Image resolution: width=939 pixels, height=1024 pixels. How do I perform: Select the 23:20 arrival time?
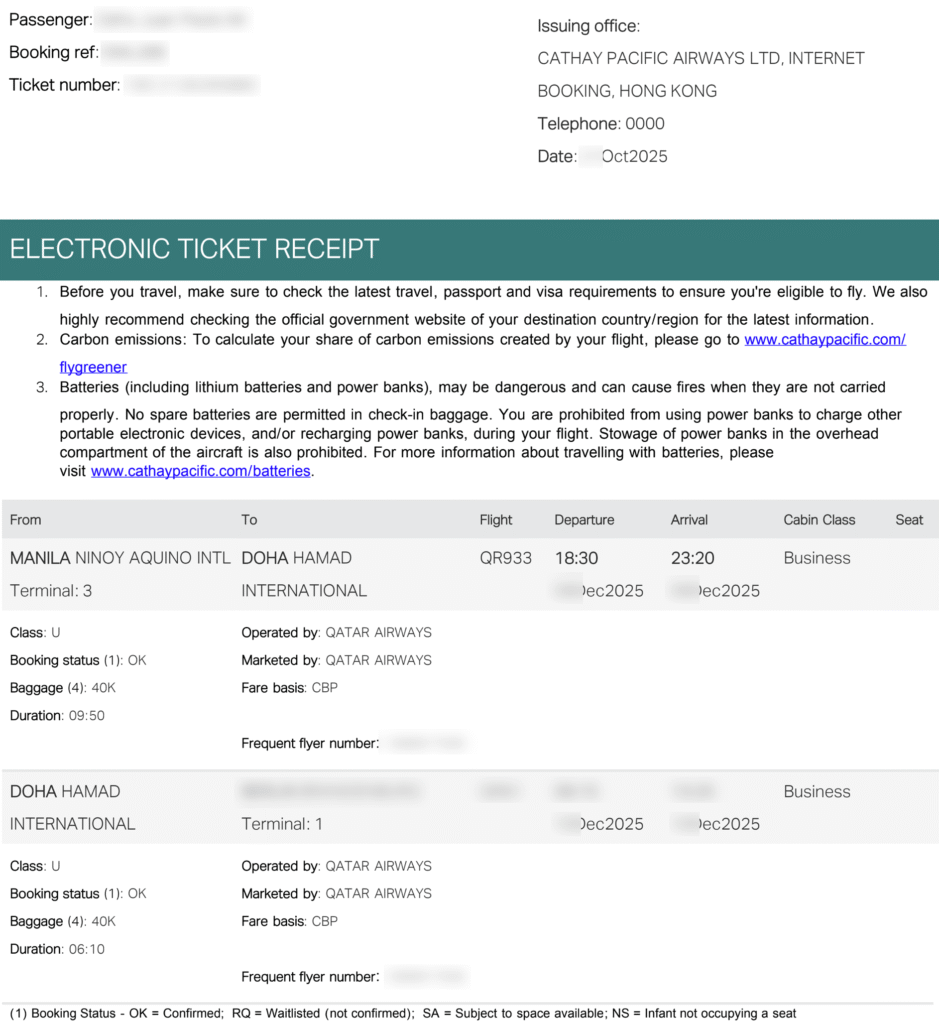[693, 558]
